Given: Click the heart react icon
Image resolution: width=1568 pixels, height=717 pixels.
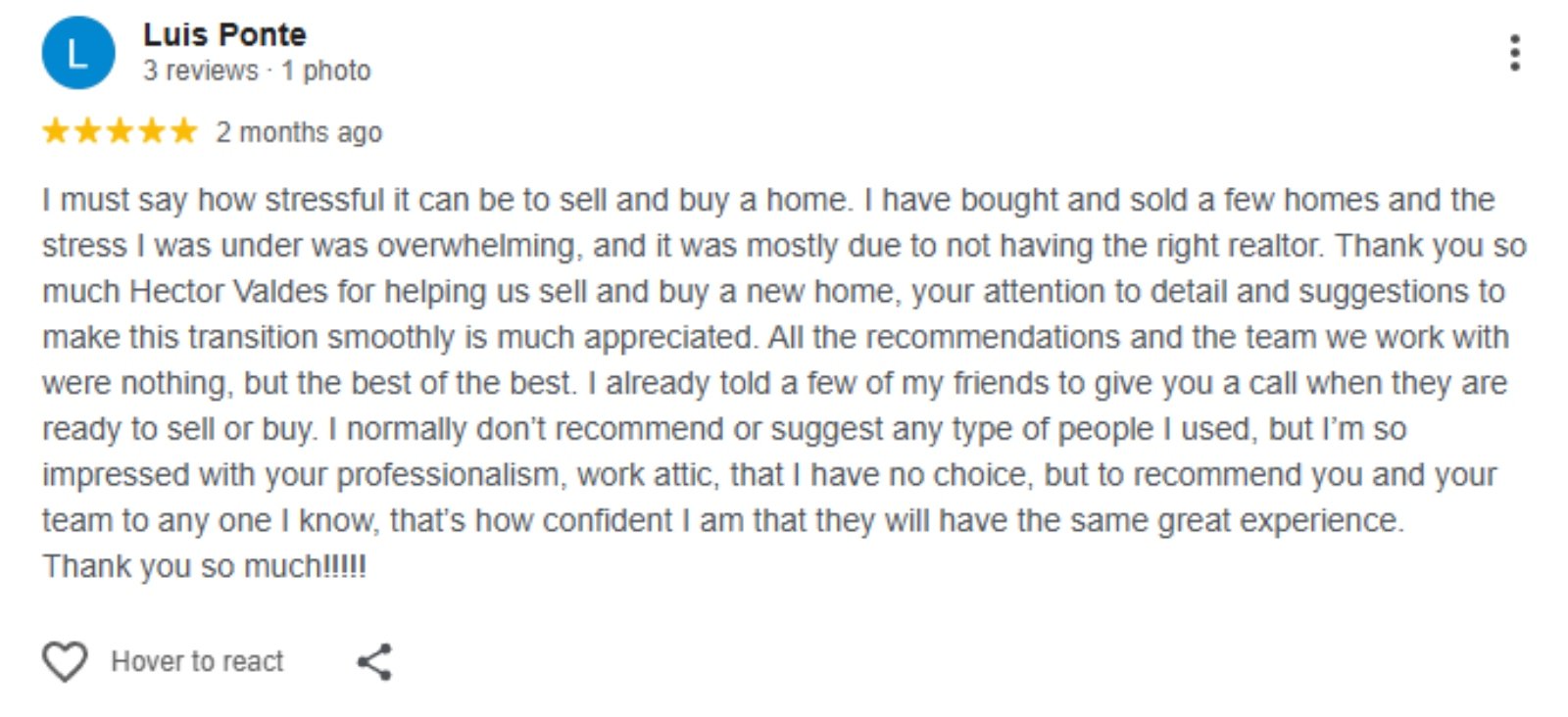Looking at the screenshot, I should 65,662.
